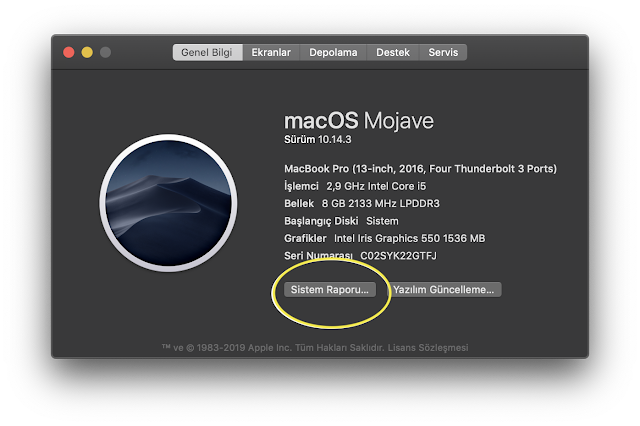
Task: Open Sistem Raporu button
Action: pos(330,290)
